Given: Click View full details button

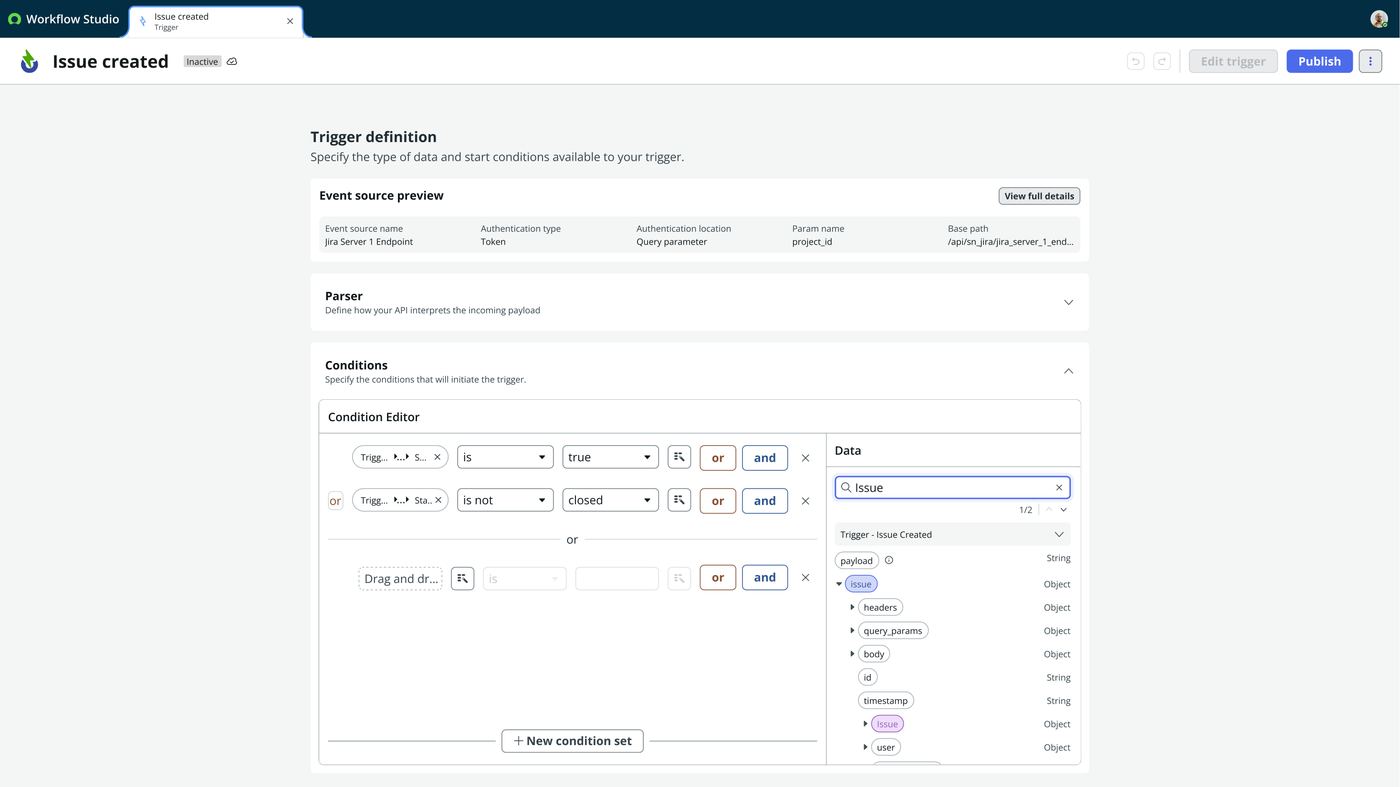Looking at the screenshot, I should pyautogui.click(x=1039, y=196).
